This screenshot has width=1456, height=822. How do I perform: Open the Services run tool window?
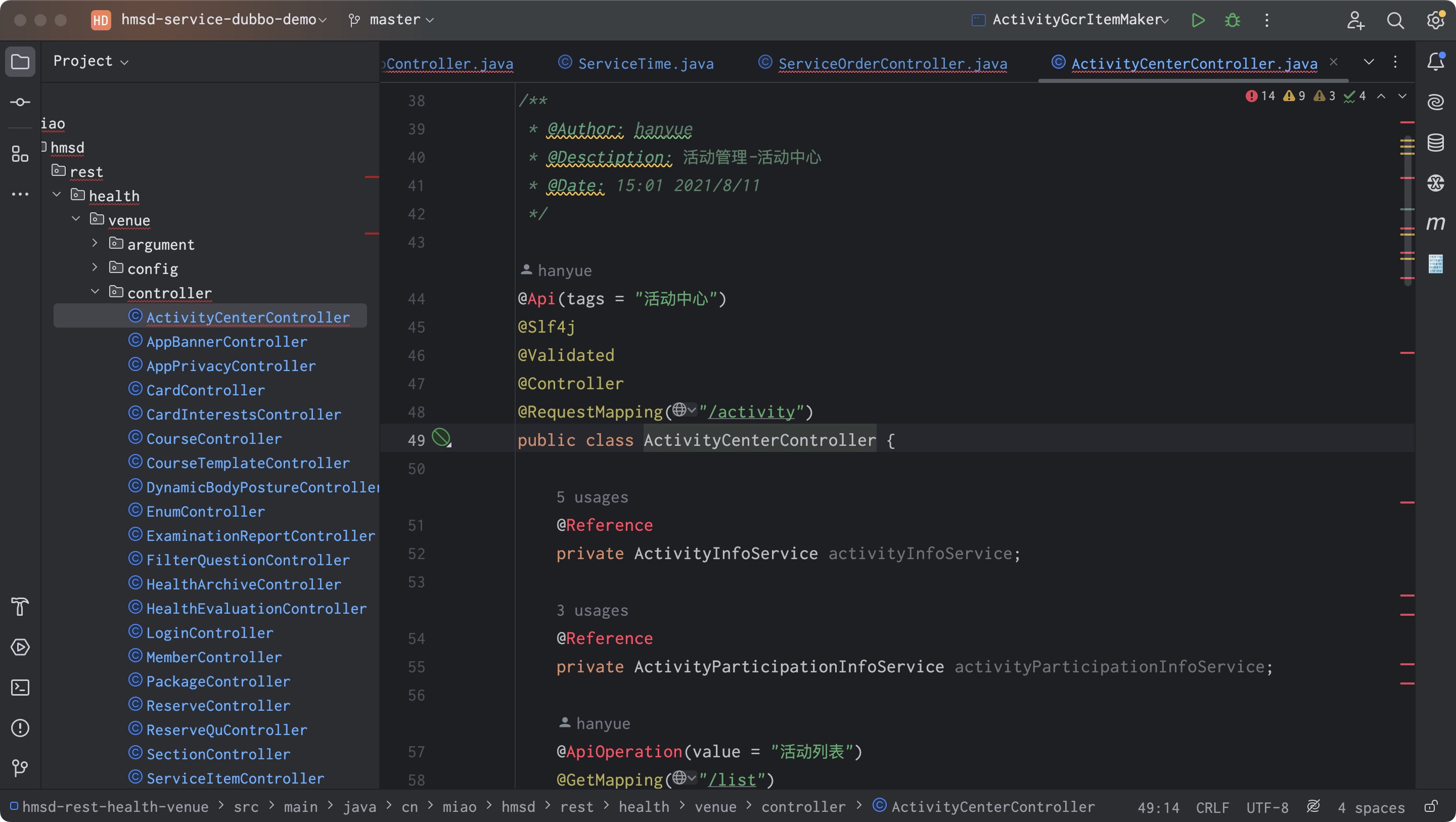[x=20, y=647]
